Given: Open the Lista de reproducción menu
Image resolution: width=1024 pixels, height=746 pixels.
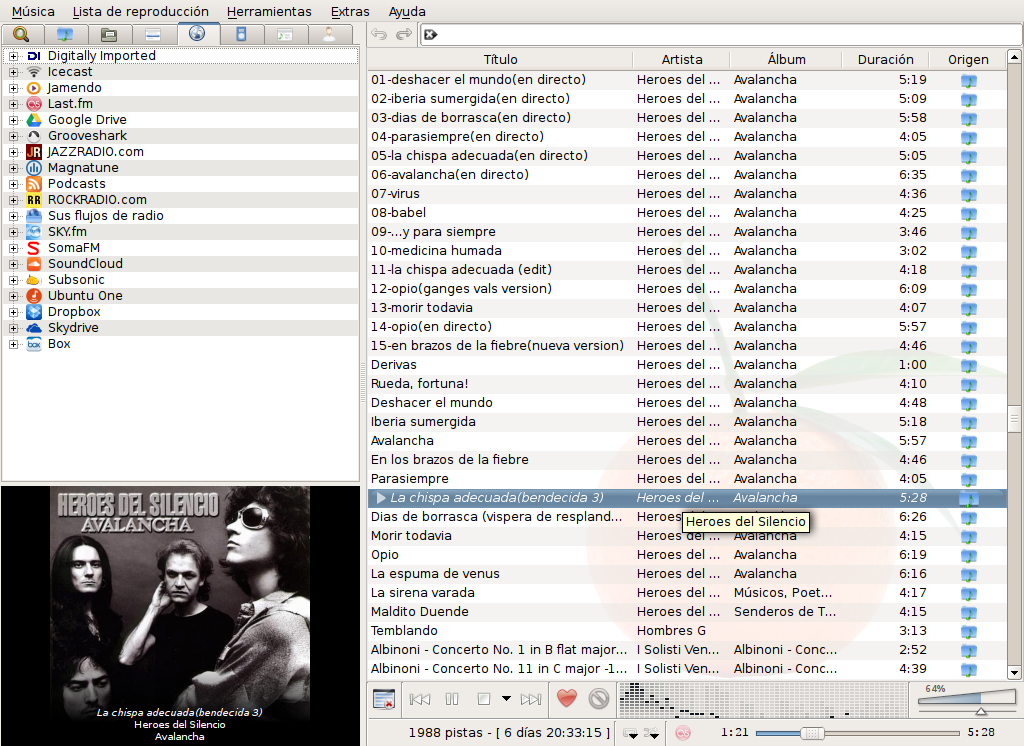Looking at the screenshot, I should point(140,12).
